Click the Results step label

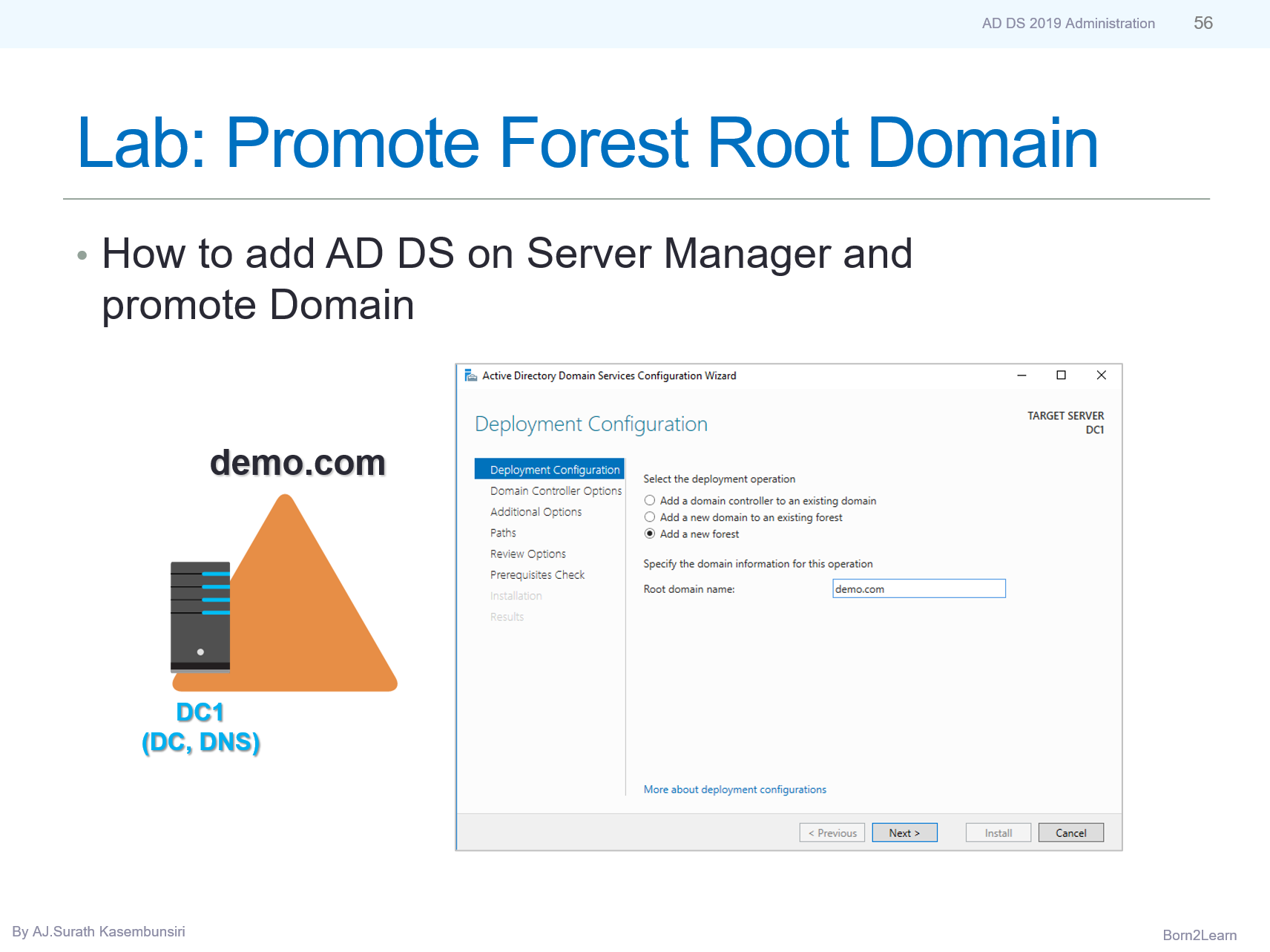click(x=507, y=617)
